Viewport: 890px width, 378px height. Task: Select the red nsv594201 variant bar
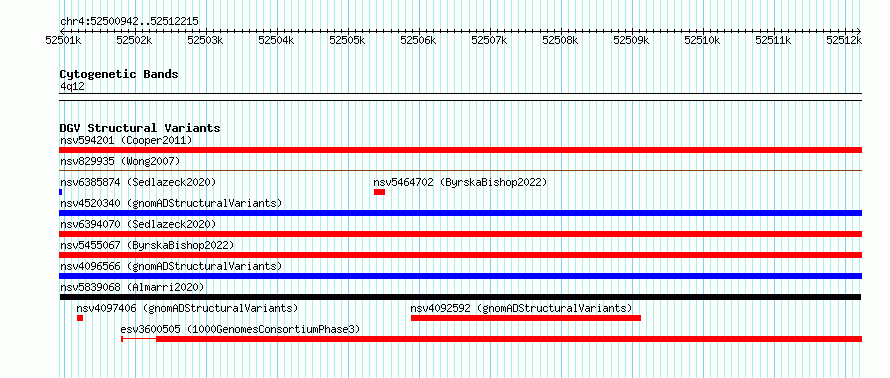pyautogui.click(x=460, y=150)
